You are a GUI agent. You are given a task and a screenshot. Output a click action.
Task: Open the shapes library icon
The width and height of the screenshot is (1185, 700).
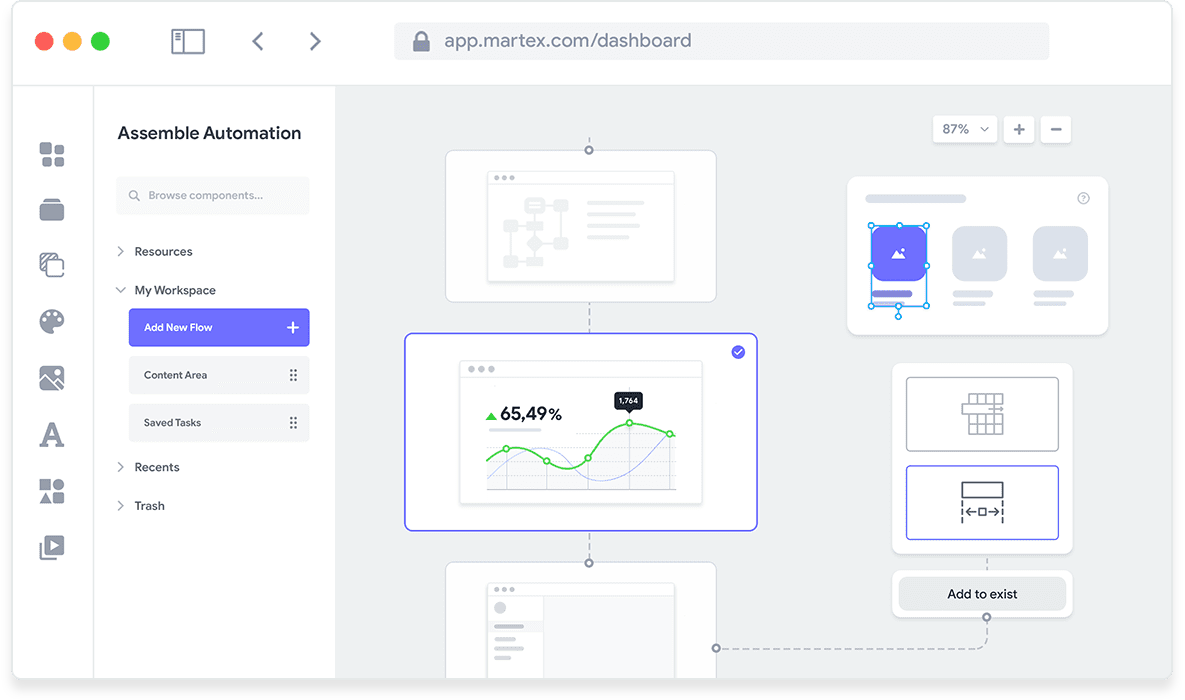click(x=52, y=491)
